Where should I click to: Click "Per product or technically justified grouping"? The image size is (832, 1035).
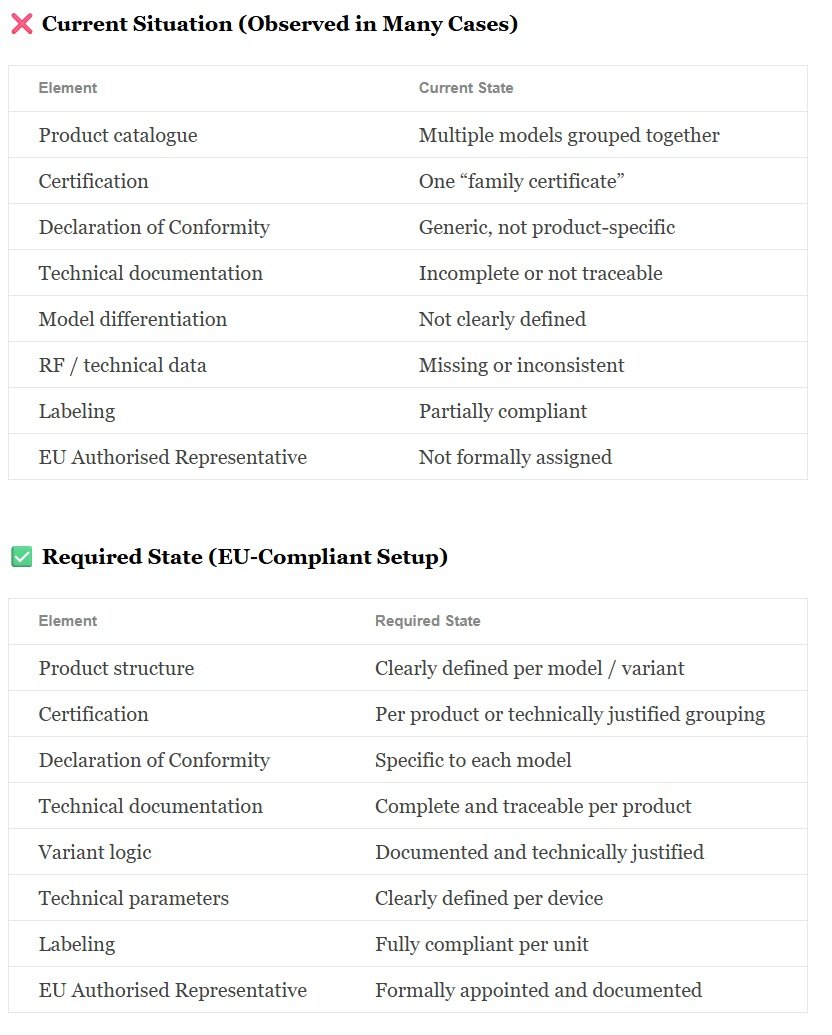click(x=569, y=714)
